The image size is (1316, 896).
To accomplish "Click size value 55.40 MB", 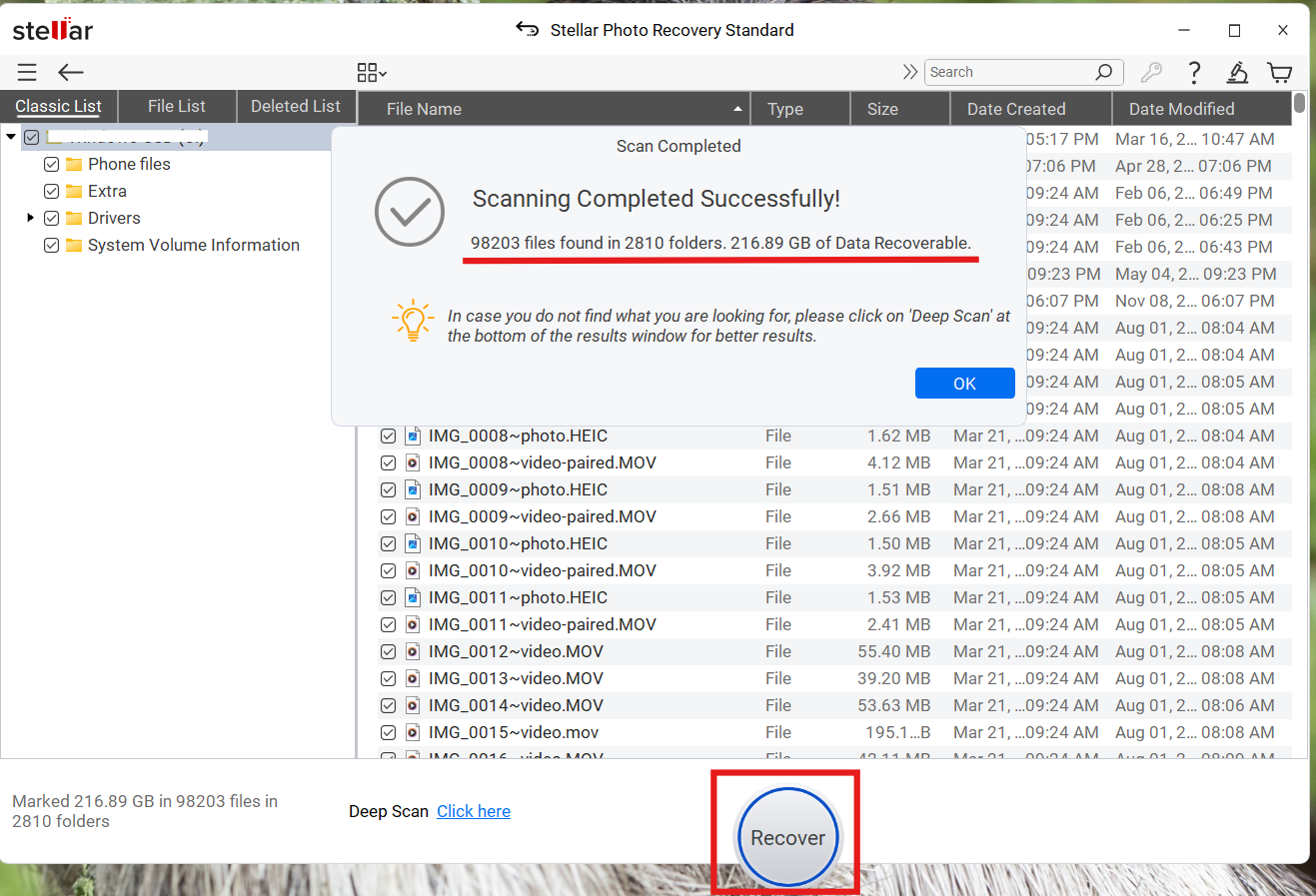I will [x=894, y=651].
